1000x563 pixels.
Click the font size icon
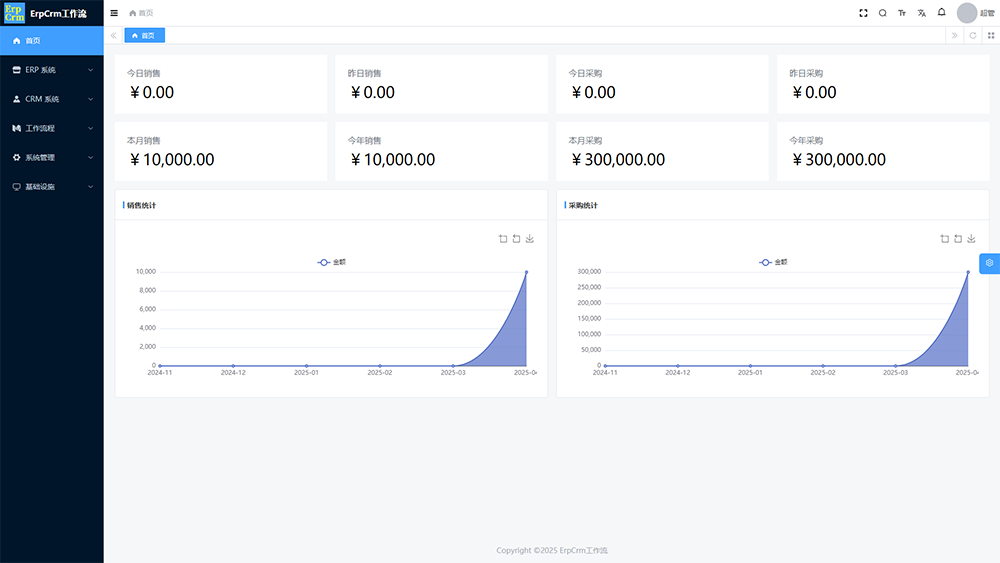(x=902, y=13)
